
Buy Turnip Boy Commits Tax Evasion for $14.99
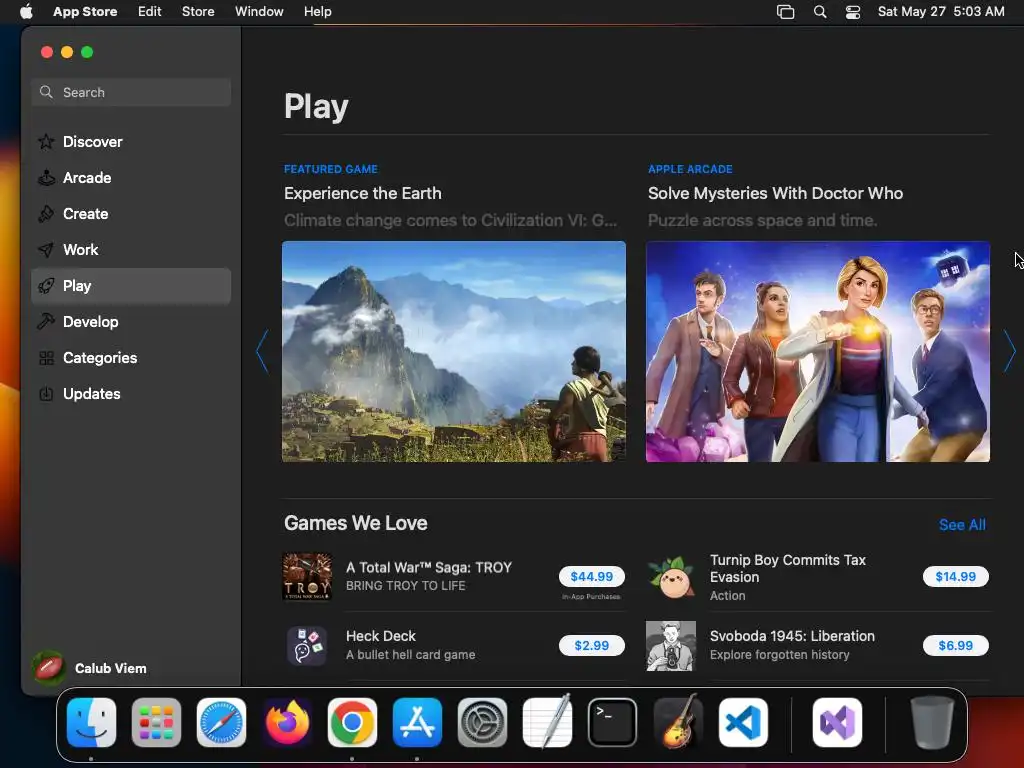tap(955, 577)
